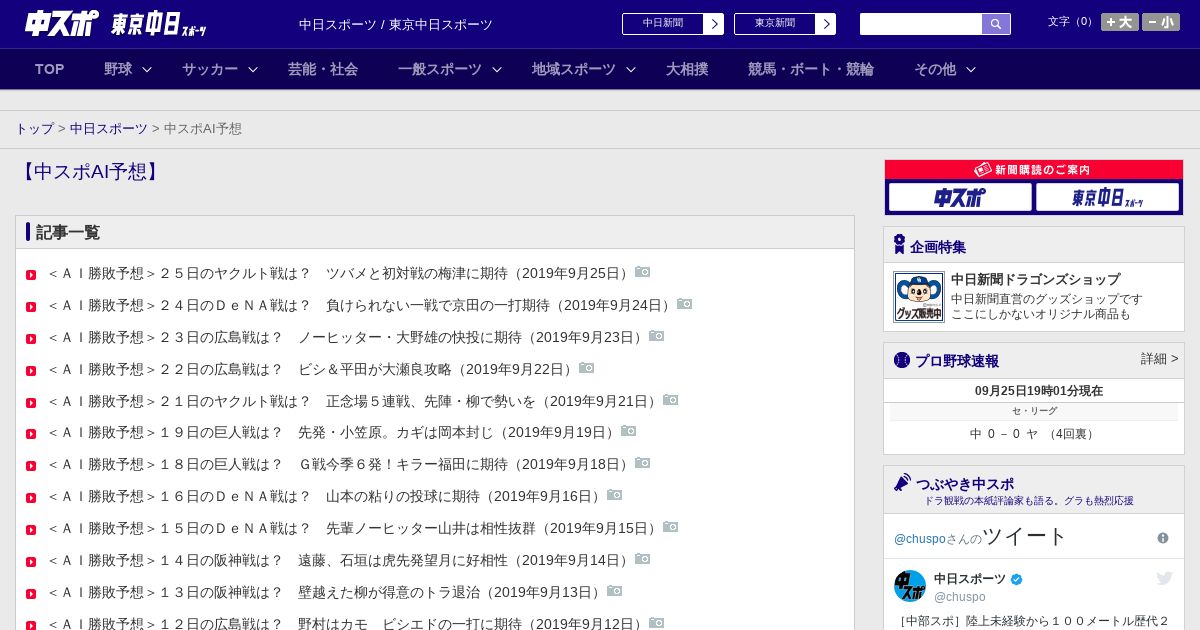Open つぶやき中スポ heading
Screen dimensions: 1200x630
click(x=964, y=484)
